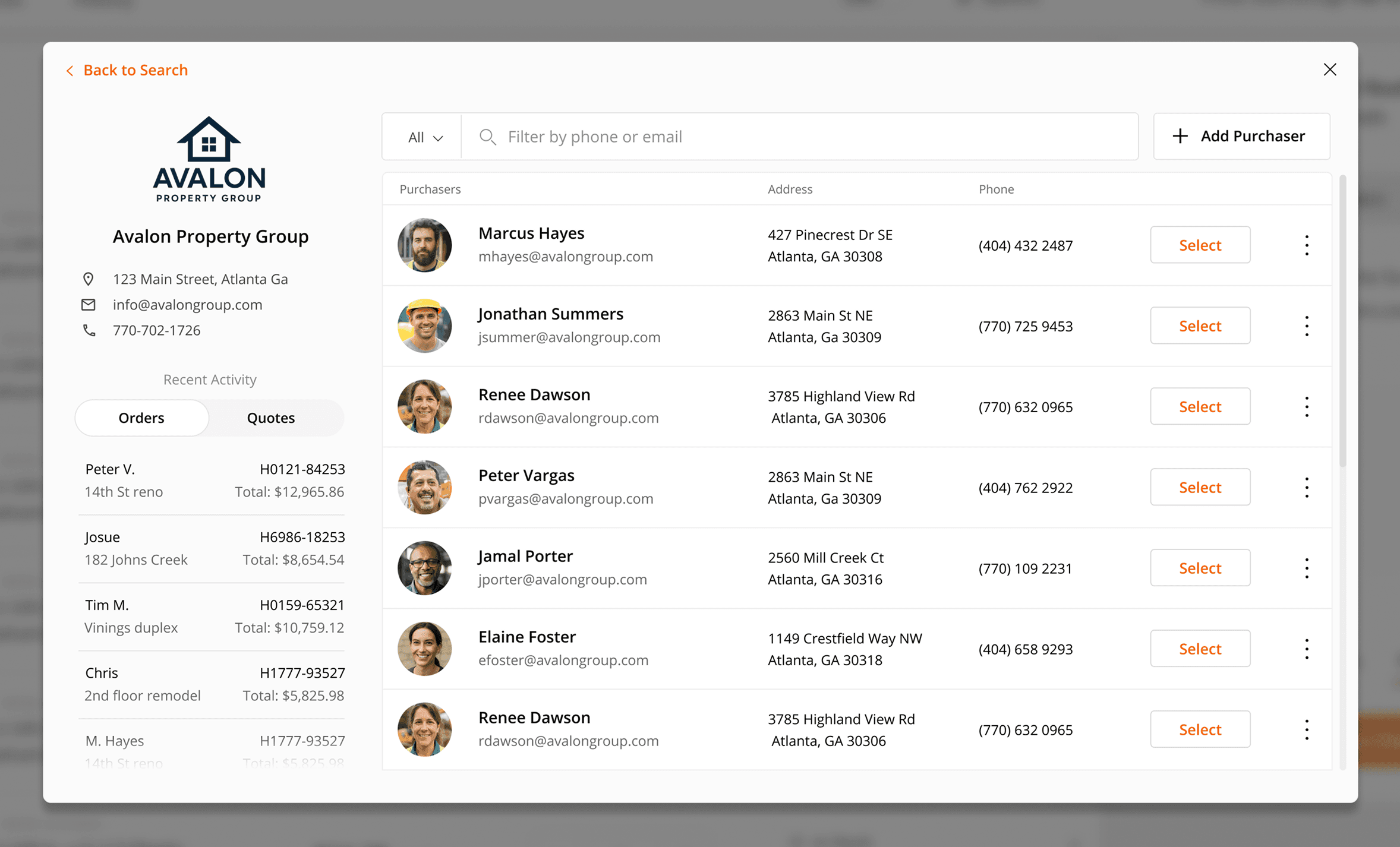
Task: Click the location pin icon
Action: click(89, 279)
